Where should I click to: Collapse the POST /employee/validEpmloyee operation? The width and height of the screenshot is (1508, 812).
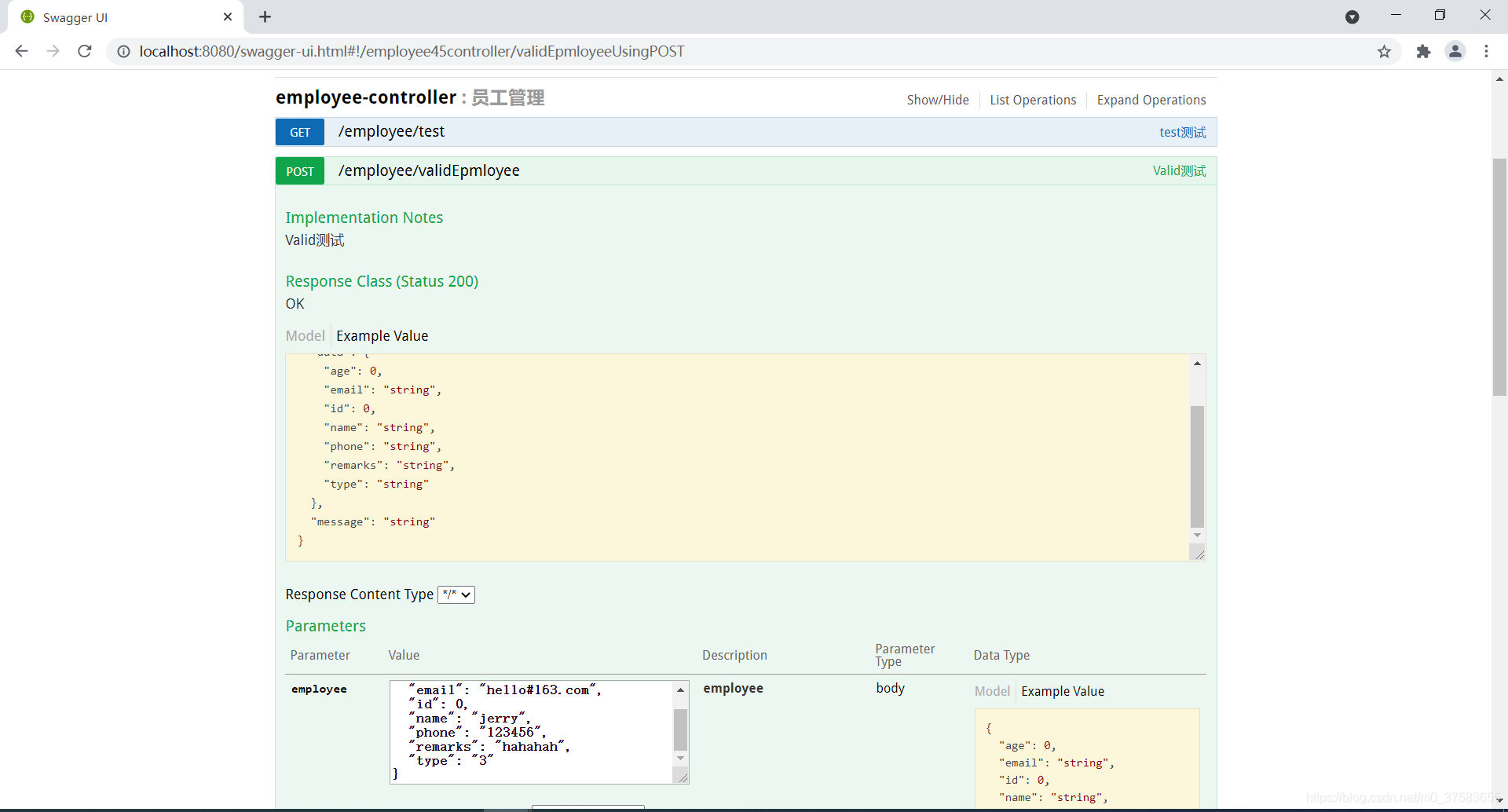pyautogui.click(x=429, y=170)
